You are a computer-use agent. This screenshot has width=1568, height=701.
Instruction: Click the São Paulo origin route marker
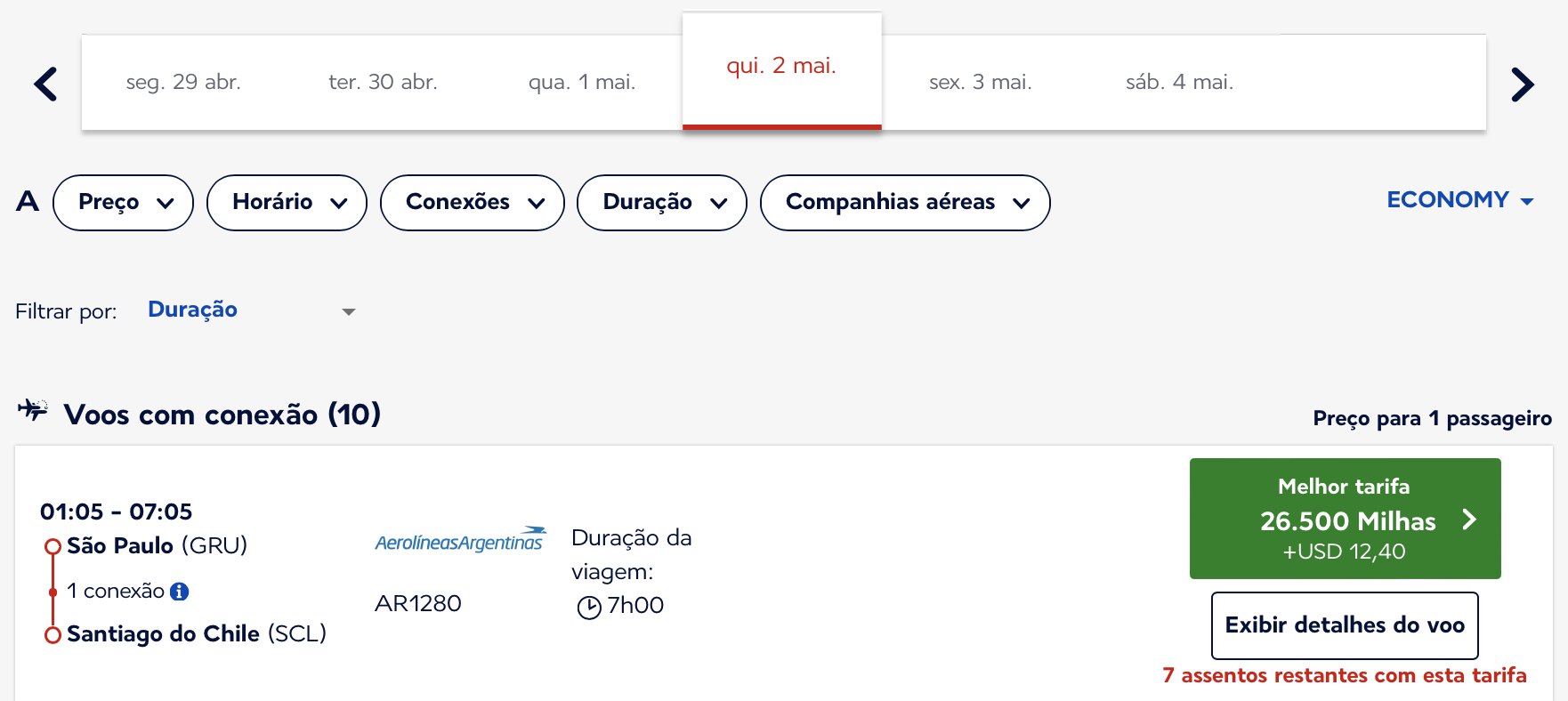click(x=53, y=546)
